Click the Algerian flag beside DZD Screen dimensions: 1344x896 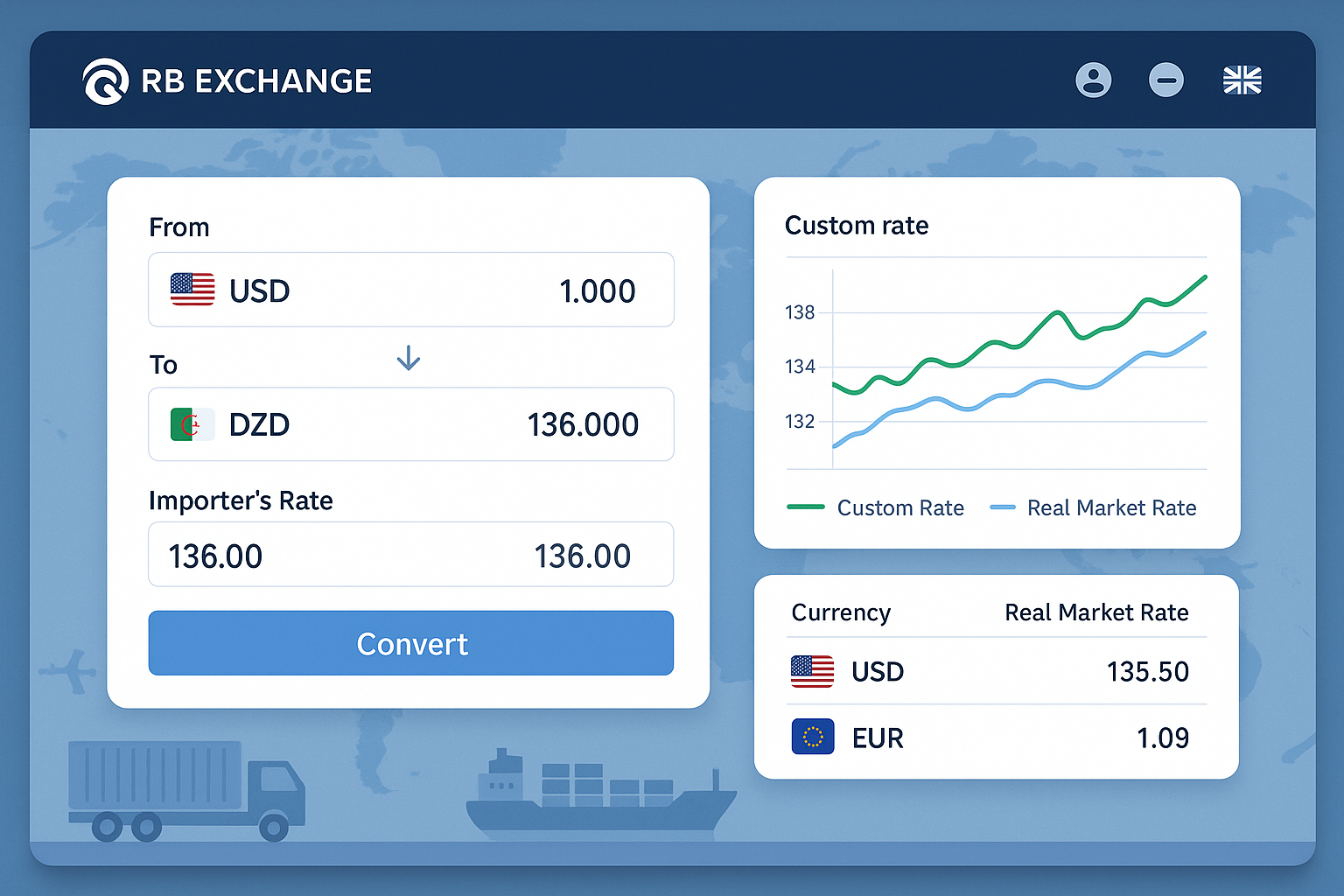(192, 424)
